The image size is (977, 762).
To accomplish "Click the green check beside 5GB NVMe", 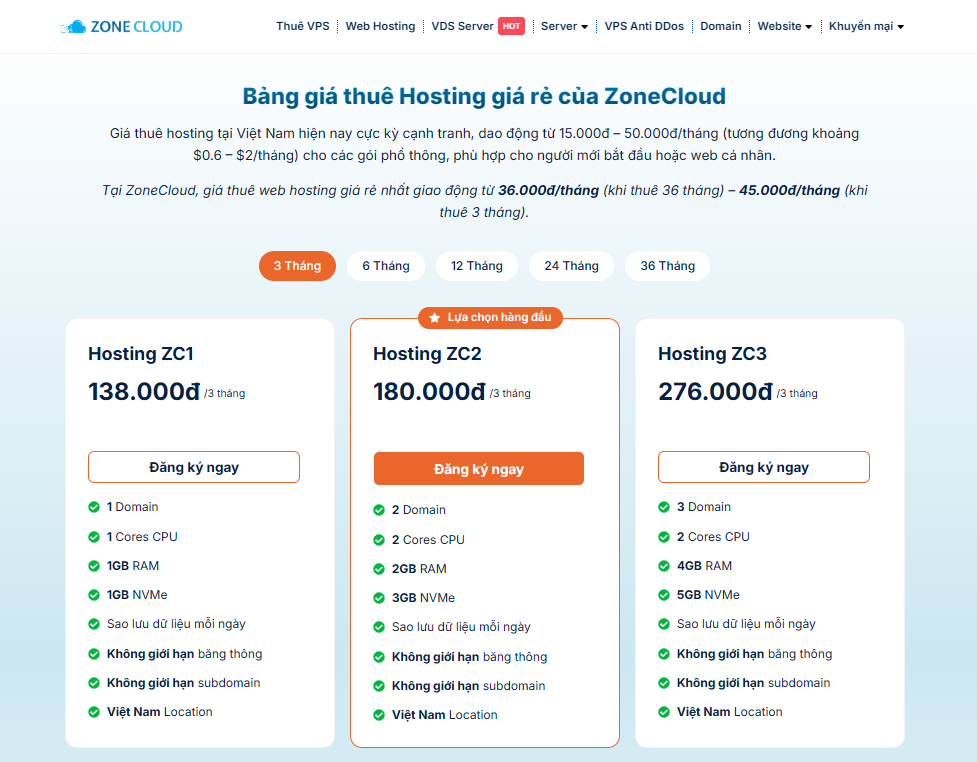I will (x=664, y=595).
